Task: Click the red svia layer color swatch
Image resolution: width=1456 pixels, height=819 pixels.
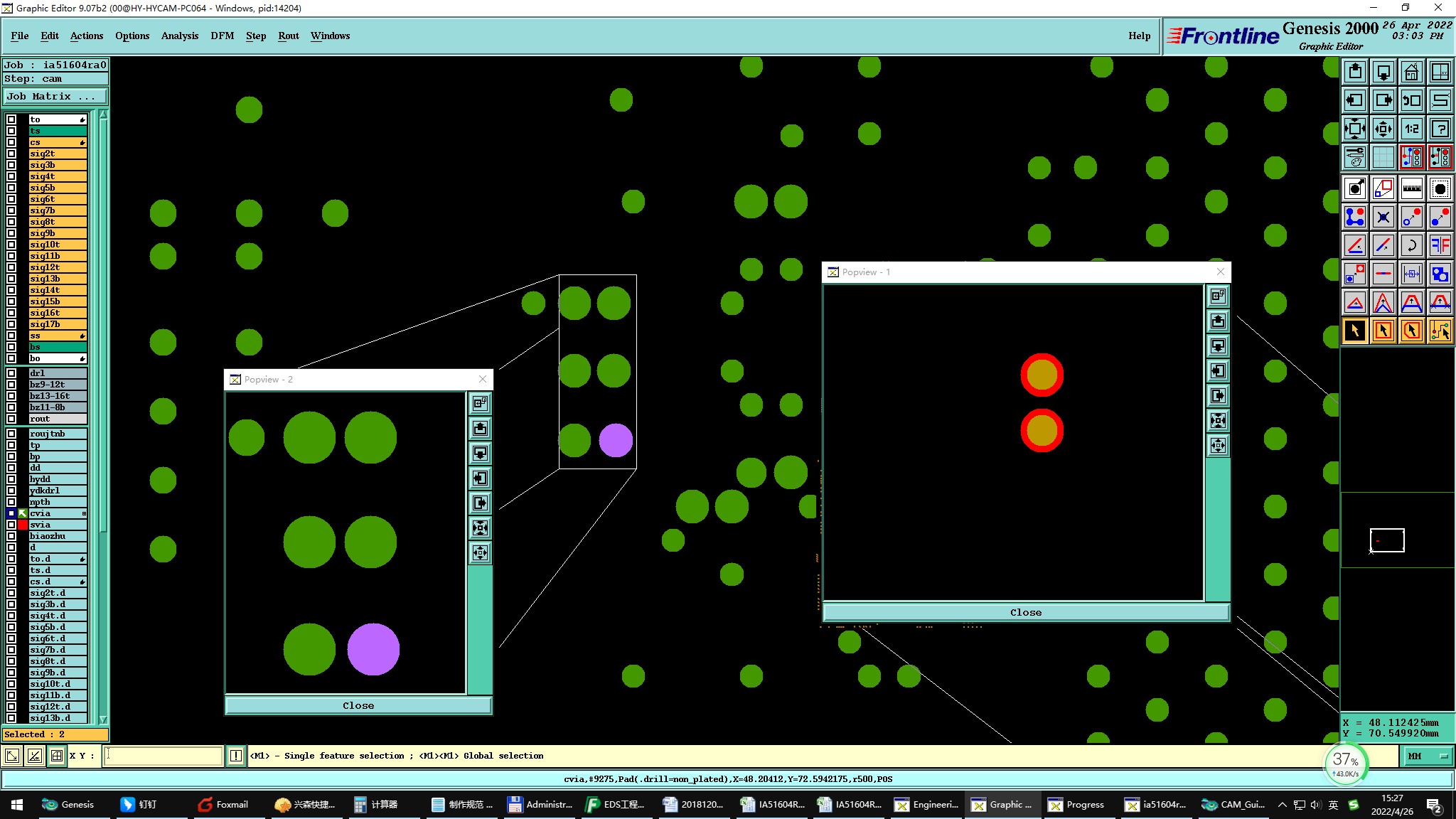Action: 23,525
